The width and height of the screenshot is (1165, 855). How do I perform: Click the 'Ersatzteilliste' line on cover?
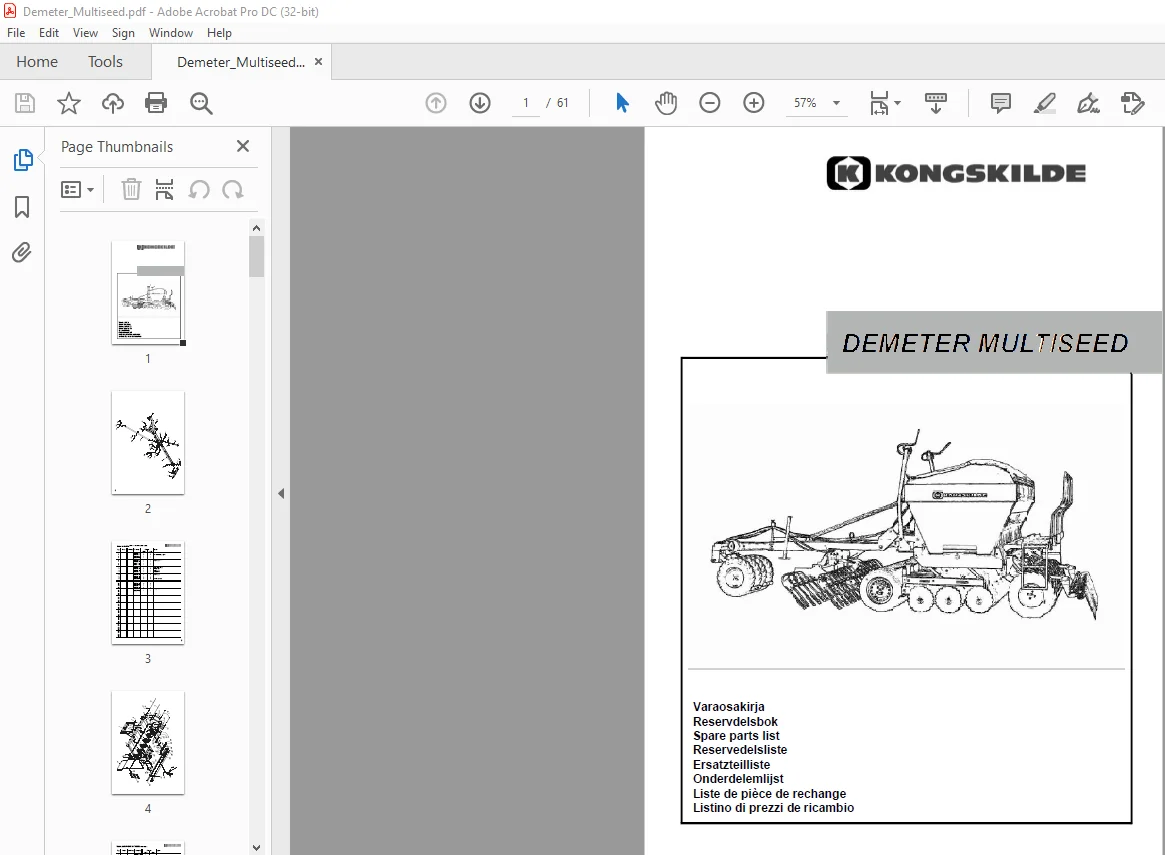pos(732,764)
